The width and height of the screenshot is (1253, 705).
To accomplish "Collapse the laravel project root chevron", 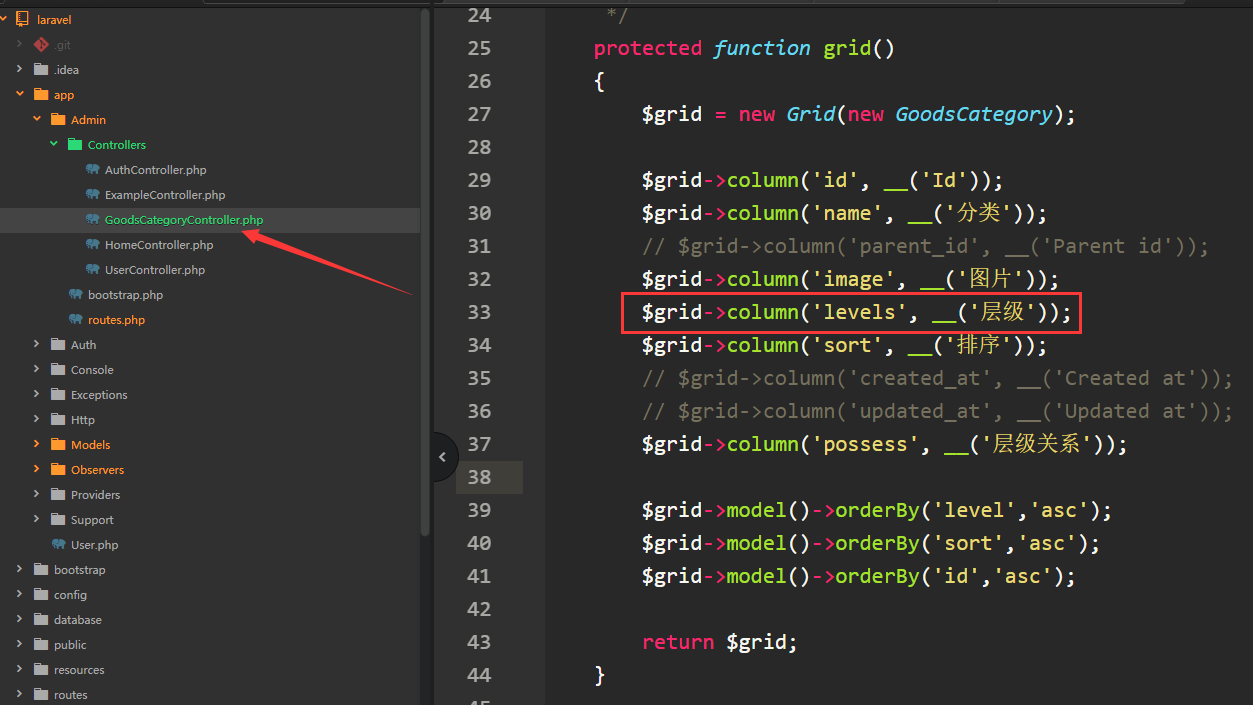I will [x=4, y=19].
